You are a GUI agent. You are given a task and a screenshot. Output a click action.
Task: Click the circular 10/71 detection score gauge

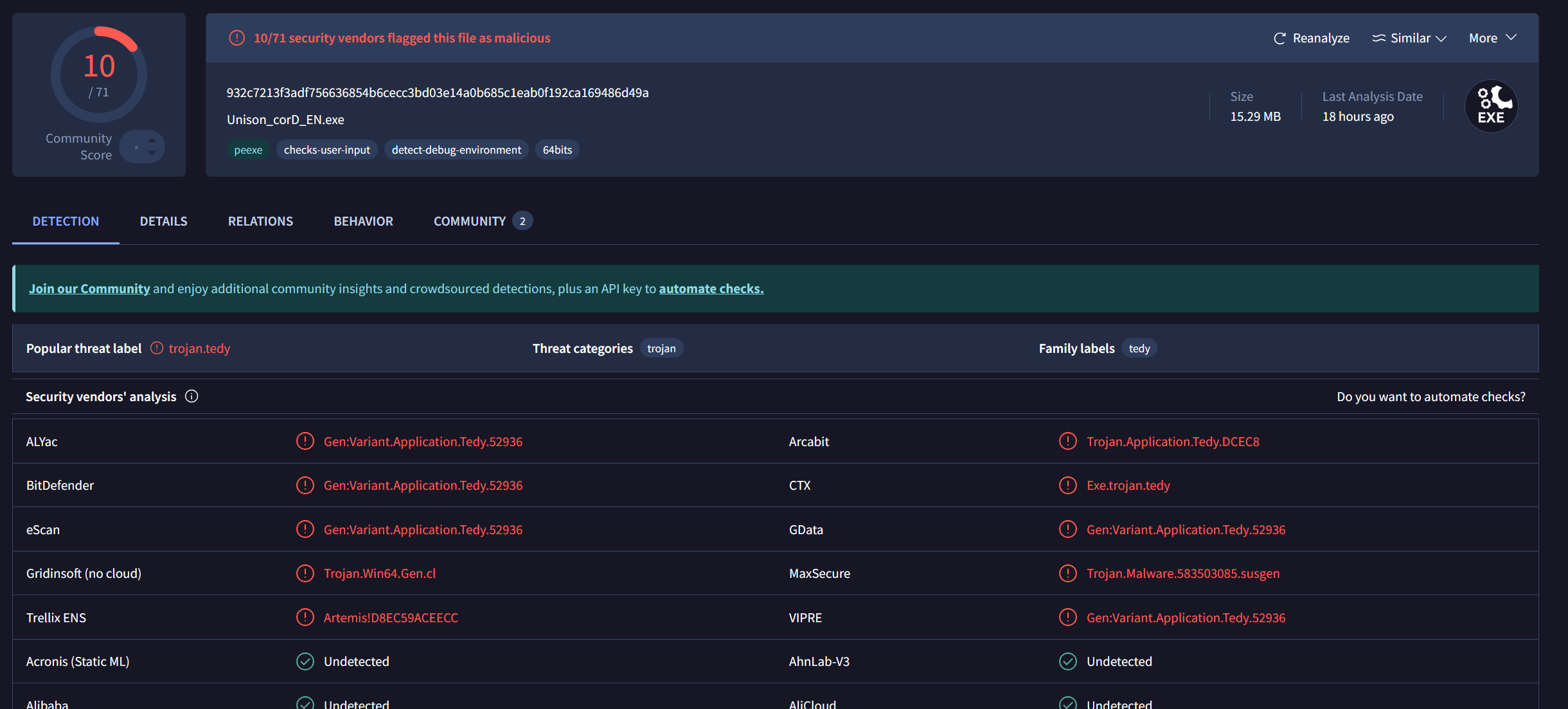coord(99,75)
